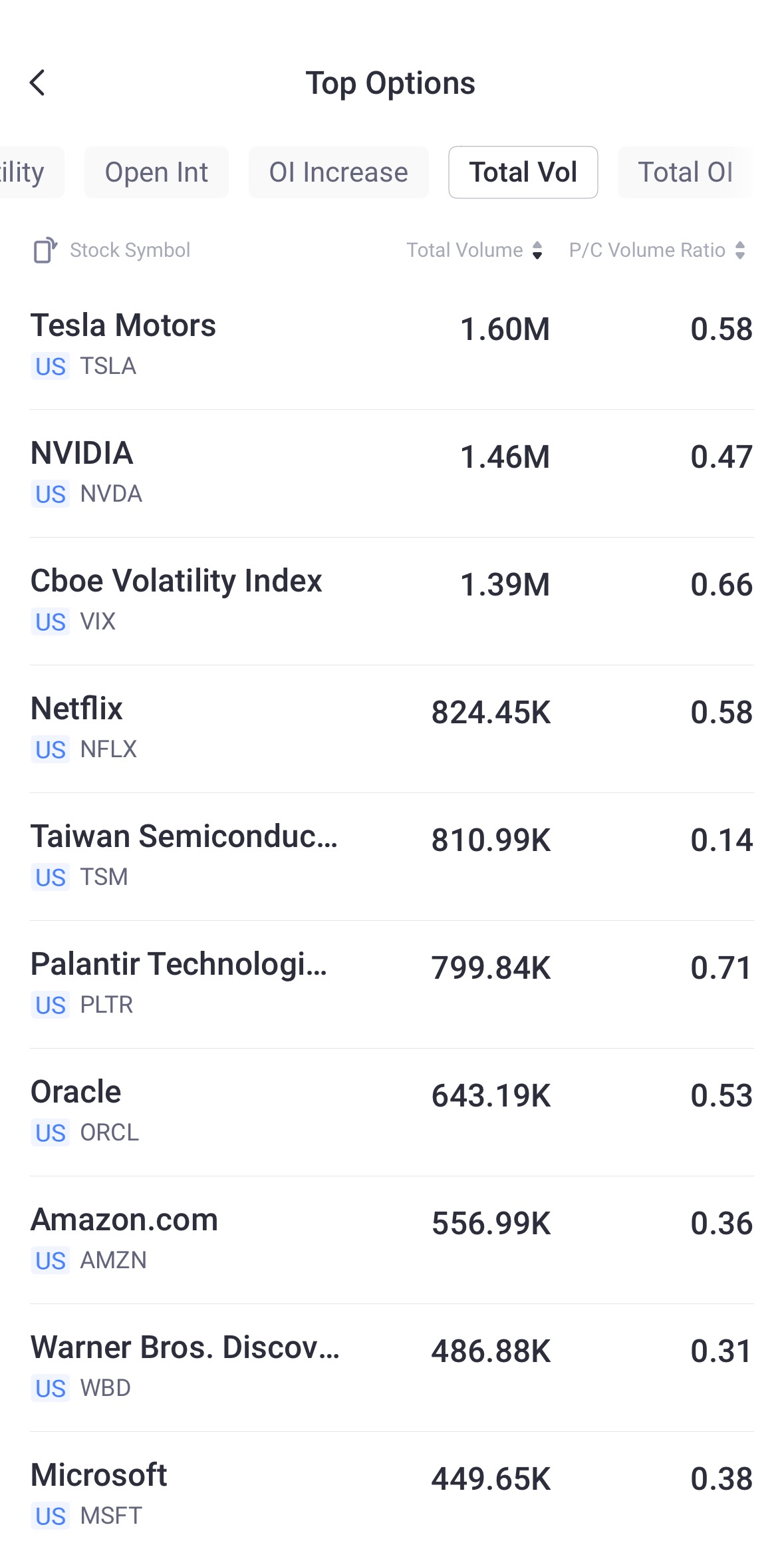
Task: Open the Microsoft MSFT row
Action: [x=392, y=1494]
